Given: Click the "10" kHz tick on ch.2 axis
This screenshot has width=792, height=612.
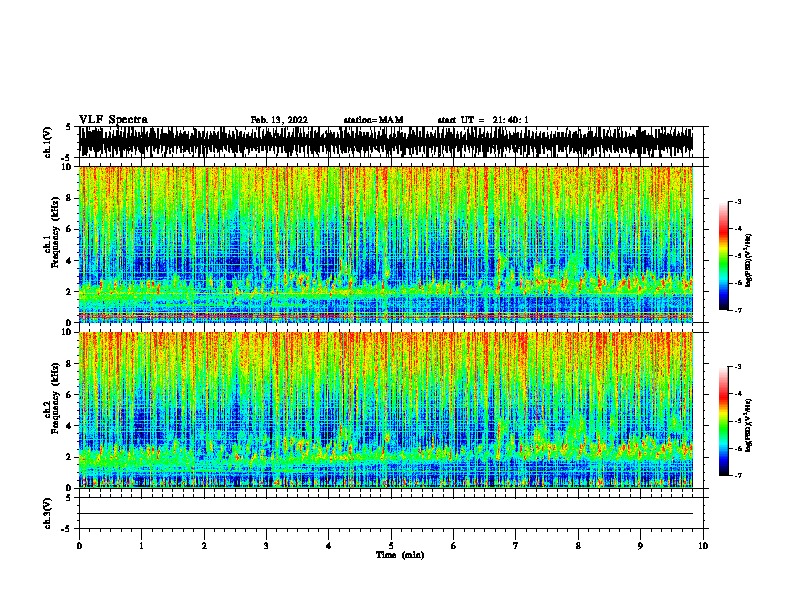Looking at the screenshot, I should [67, 332].
